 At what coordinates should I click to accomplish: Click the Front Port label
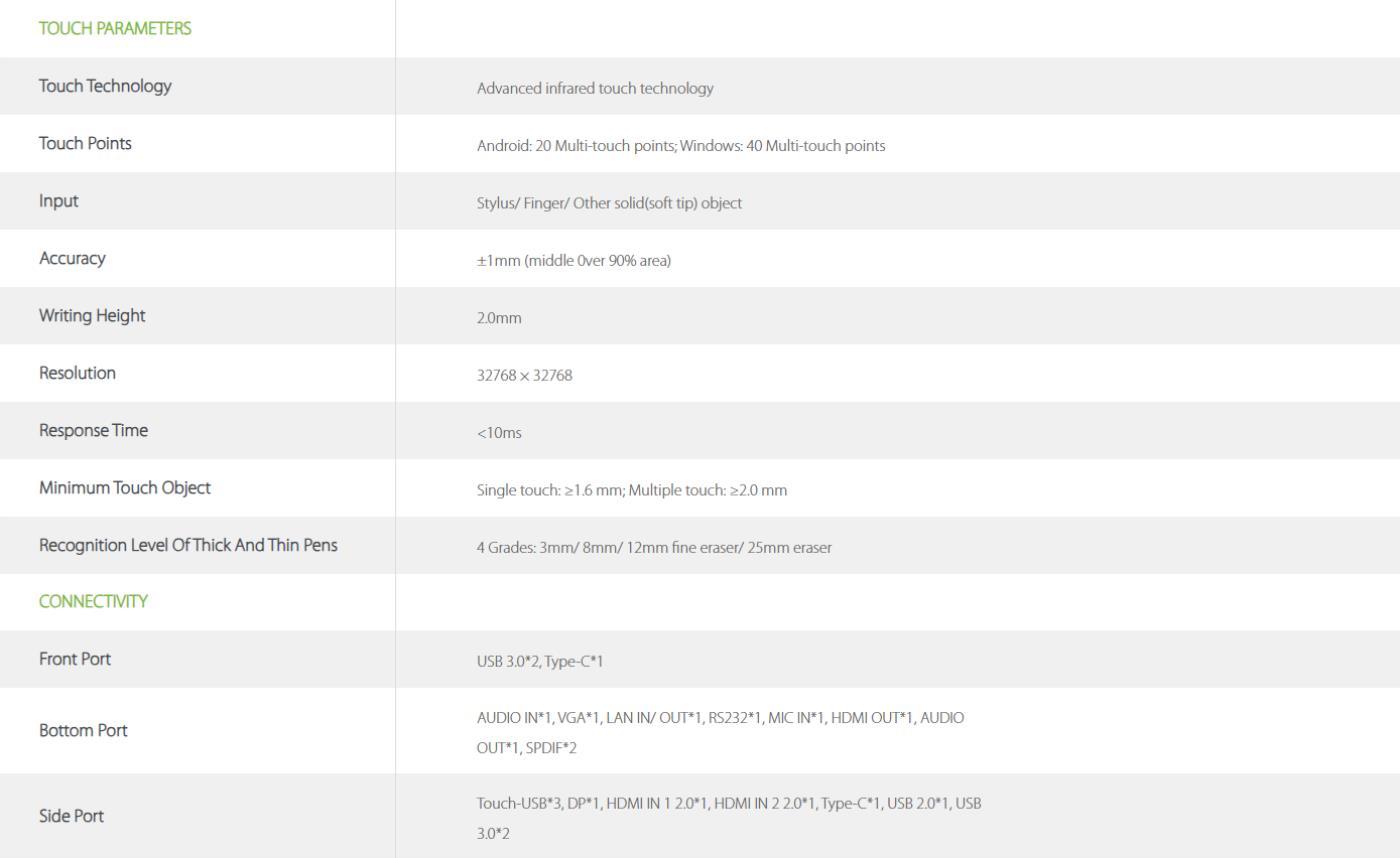pos(75,659)
